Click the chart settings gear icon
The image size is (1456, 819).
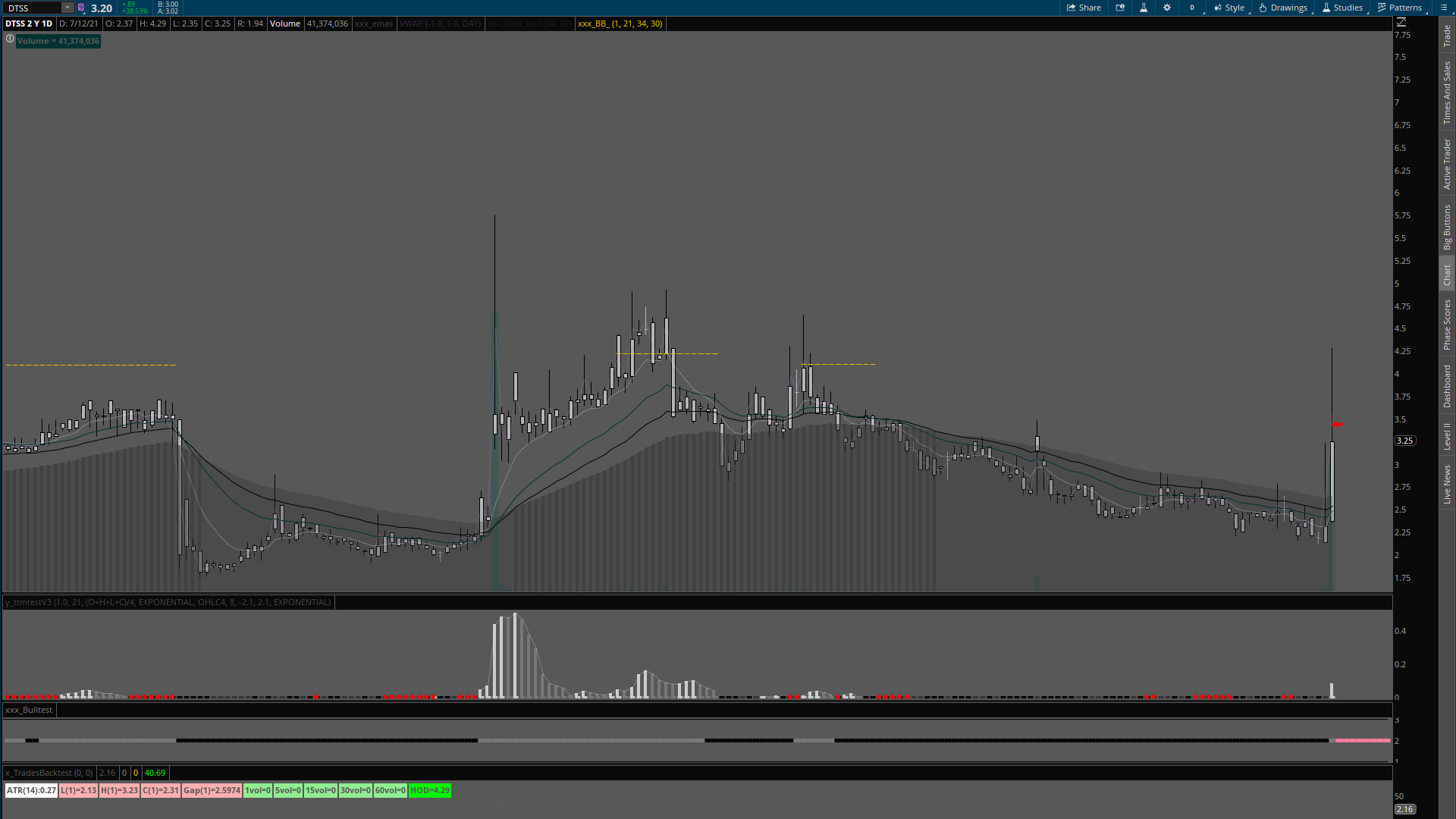pyautogui.click(x=1167, y=8)
